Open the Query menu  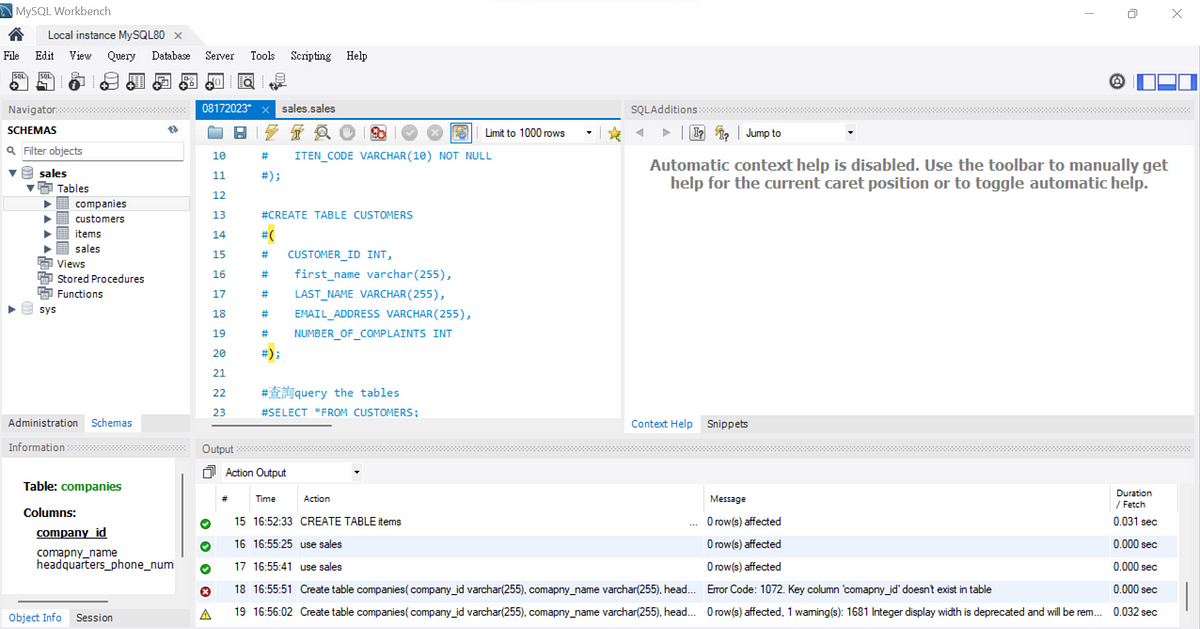(121, 56)
